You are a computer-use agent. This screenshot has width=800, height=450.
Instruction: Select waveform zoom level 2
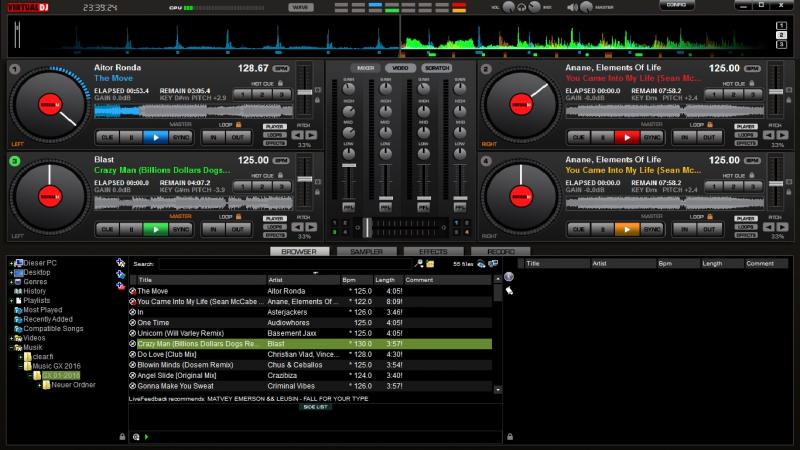pos(781,35)
